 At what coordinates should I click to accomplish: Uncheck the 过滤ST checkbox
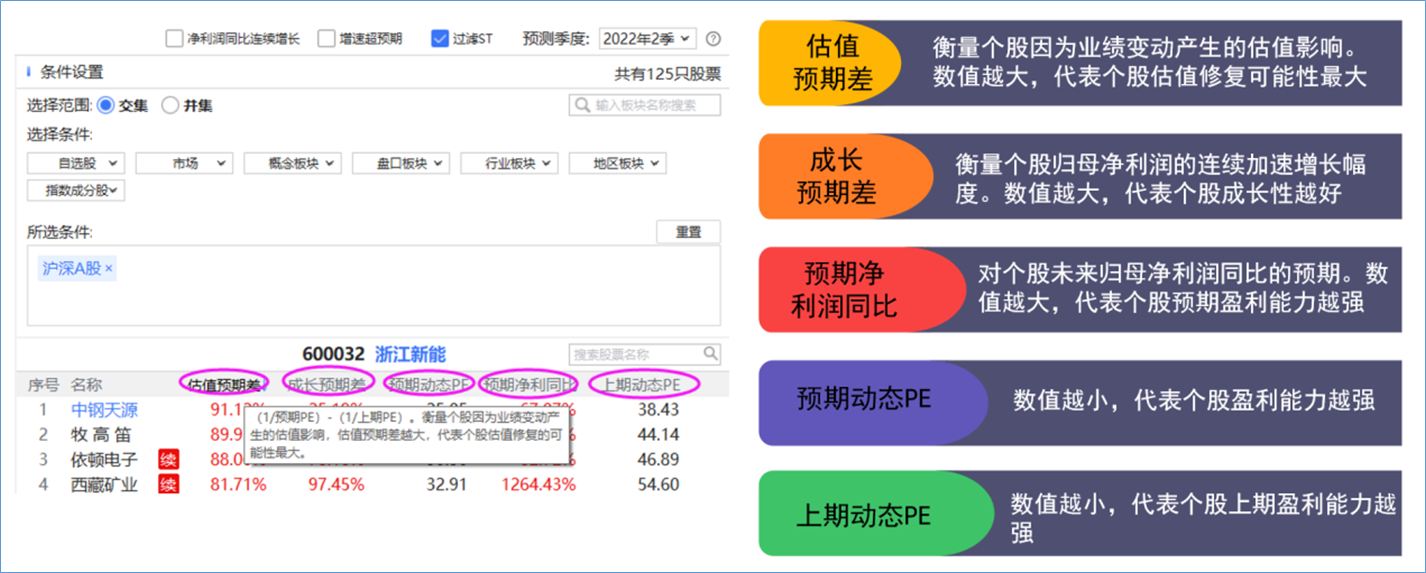(x=440, y=39)
